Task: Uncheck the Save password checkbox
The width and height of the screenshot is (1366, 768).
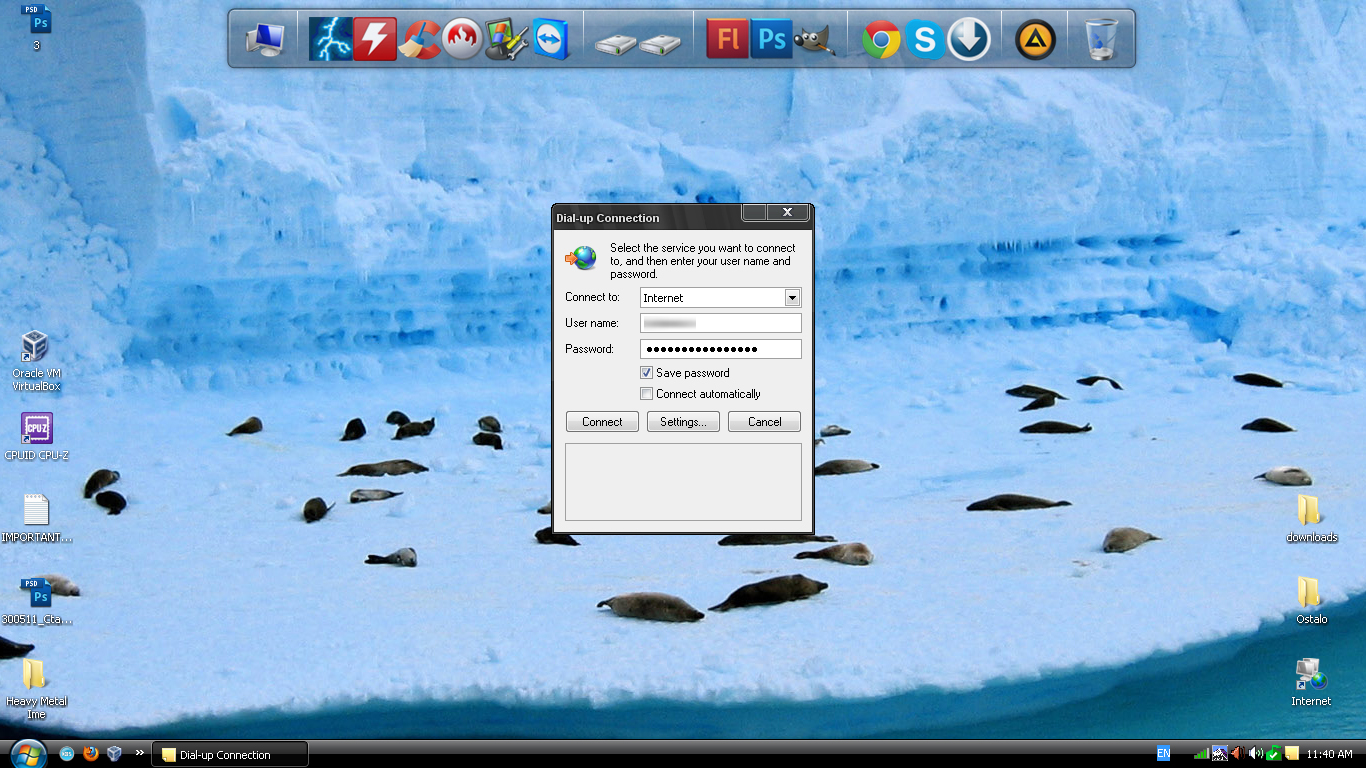Action: [x=647, y=373]
